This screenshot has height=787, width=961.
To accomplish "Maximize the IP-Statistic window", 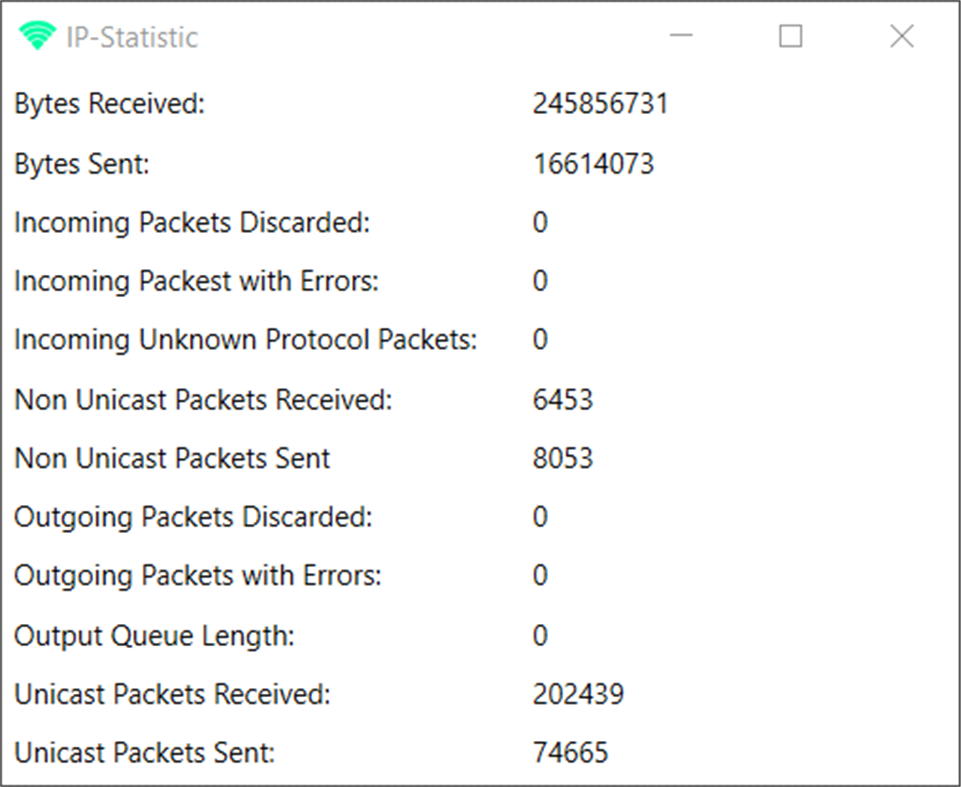I will (791, 37).
